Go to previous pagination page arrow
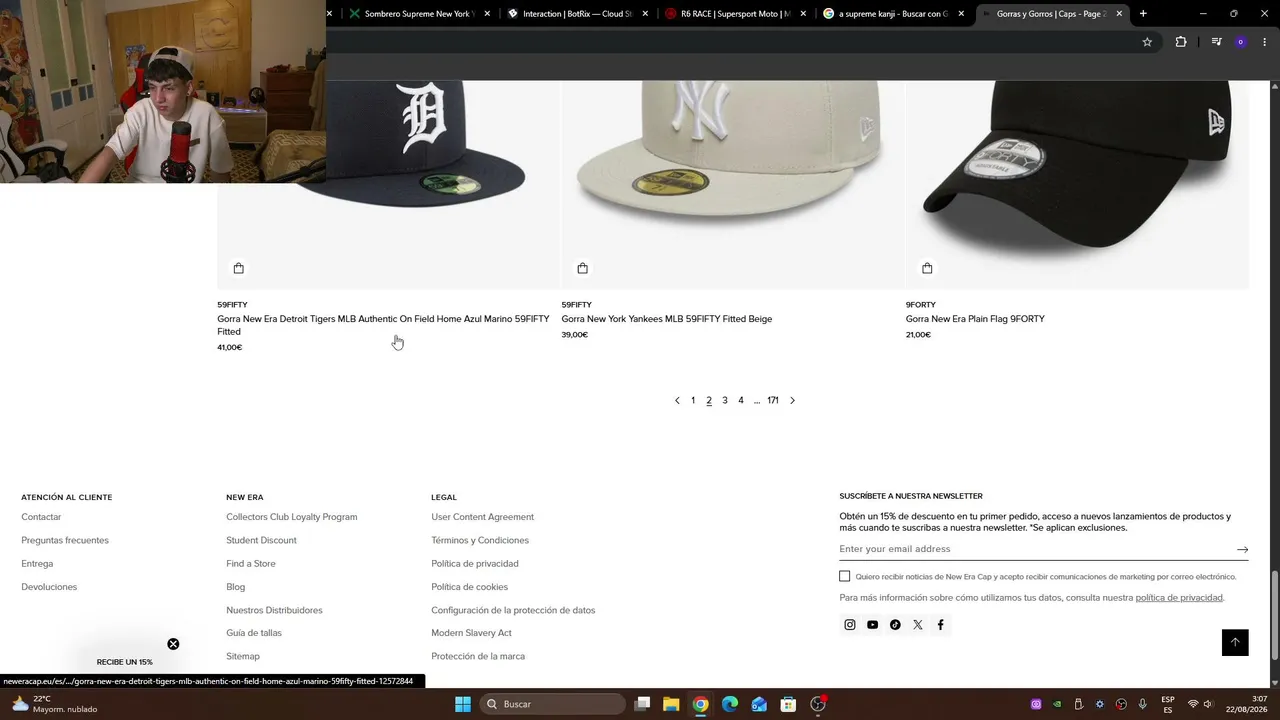Viewport: 1280px width, 720px height. point(677,400)
